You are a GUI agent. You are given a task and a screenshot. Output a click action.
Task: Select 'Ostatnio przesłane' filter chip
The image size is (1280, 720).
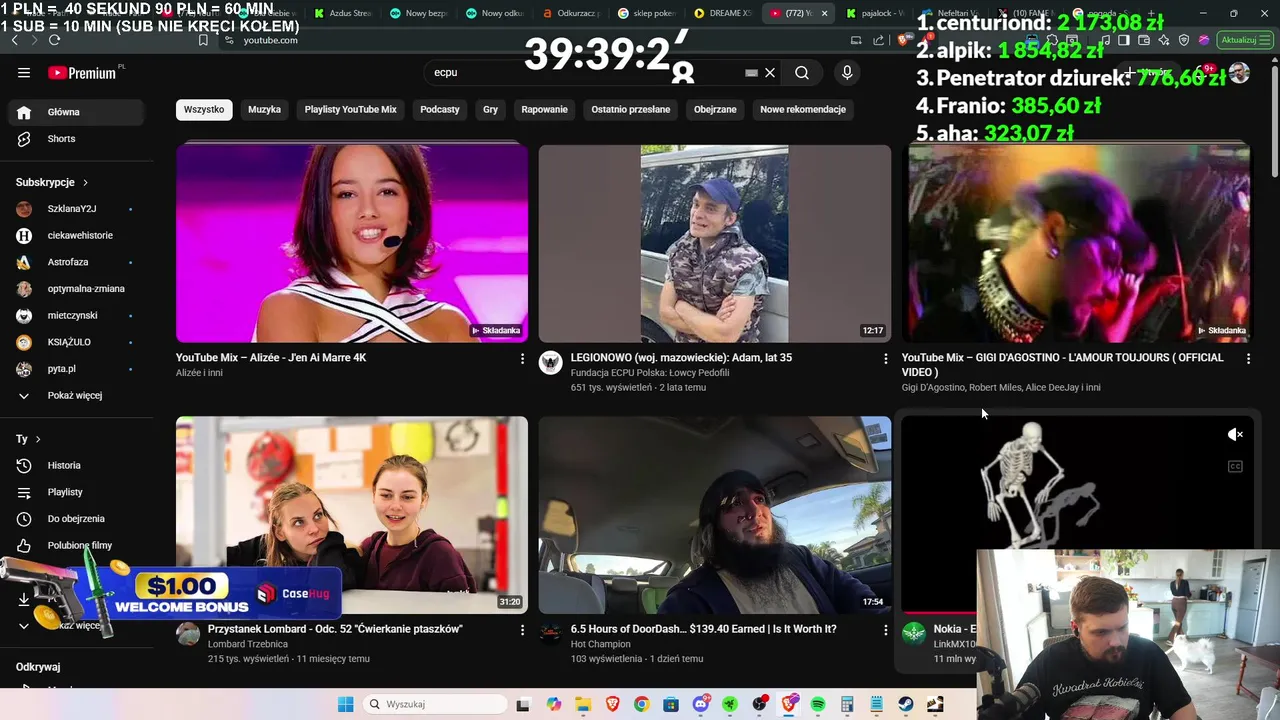click(631, 109)
